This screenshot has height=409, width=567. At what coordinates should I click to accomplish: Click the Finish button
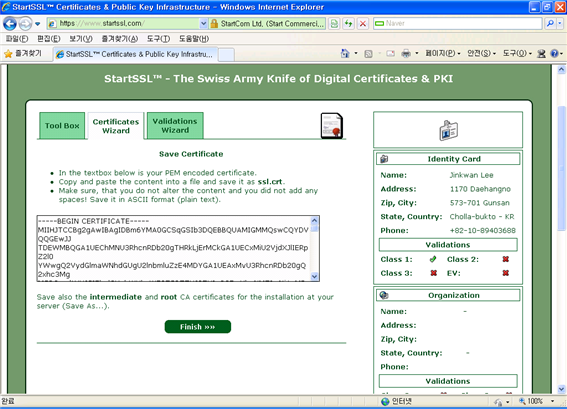pos(198,327)
